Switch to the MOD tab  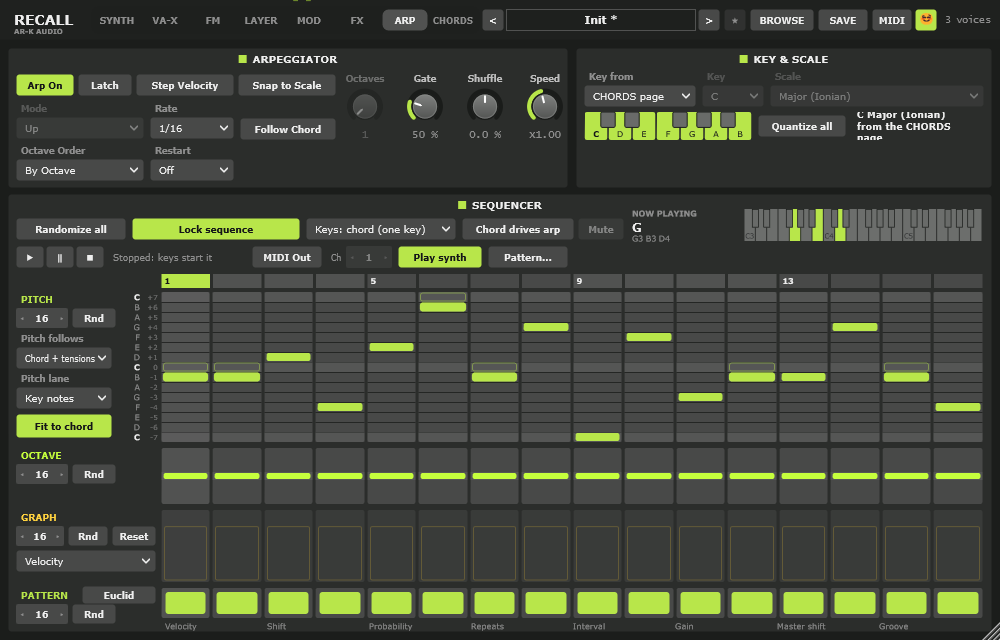coord(309,20)
